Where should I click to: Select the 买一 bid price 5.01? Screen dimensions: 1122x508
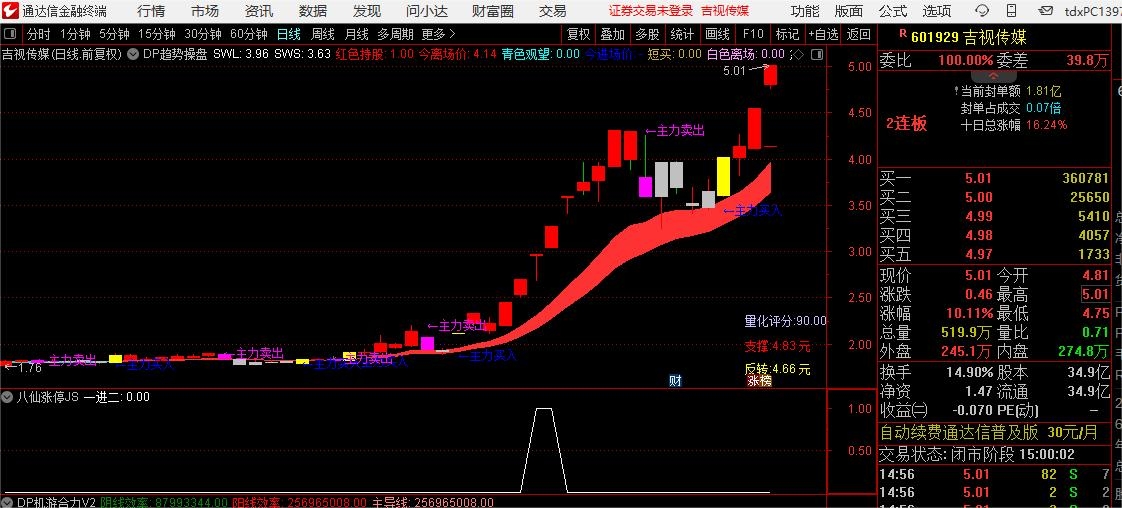click(979, 178)
